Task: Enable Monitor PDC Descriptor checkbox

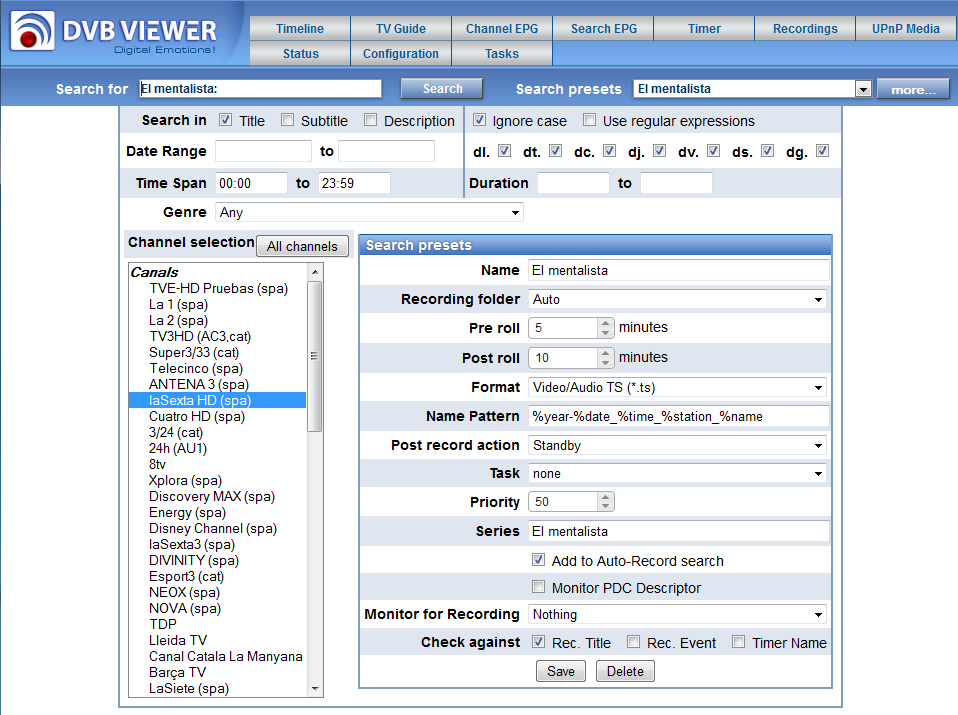Action: 539,588
